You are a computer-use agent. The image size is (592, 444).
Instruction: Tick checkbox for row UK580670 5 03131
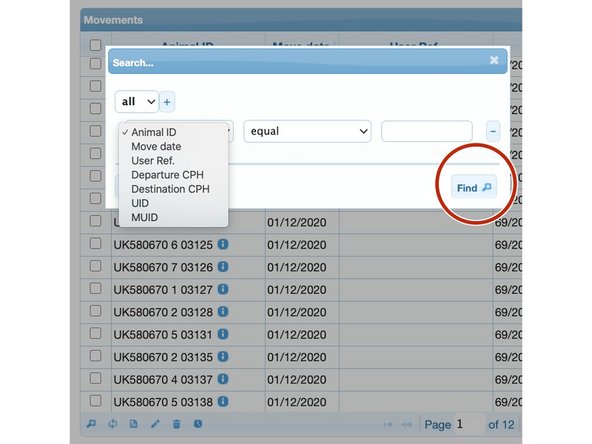pos(96,333)
